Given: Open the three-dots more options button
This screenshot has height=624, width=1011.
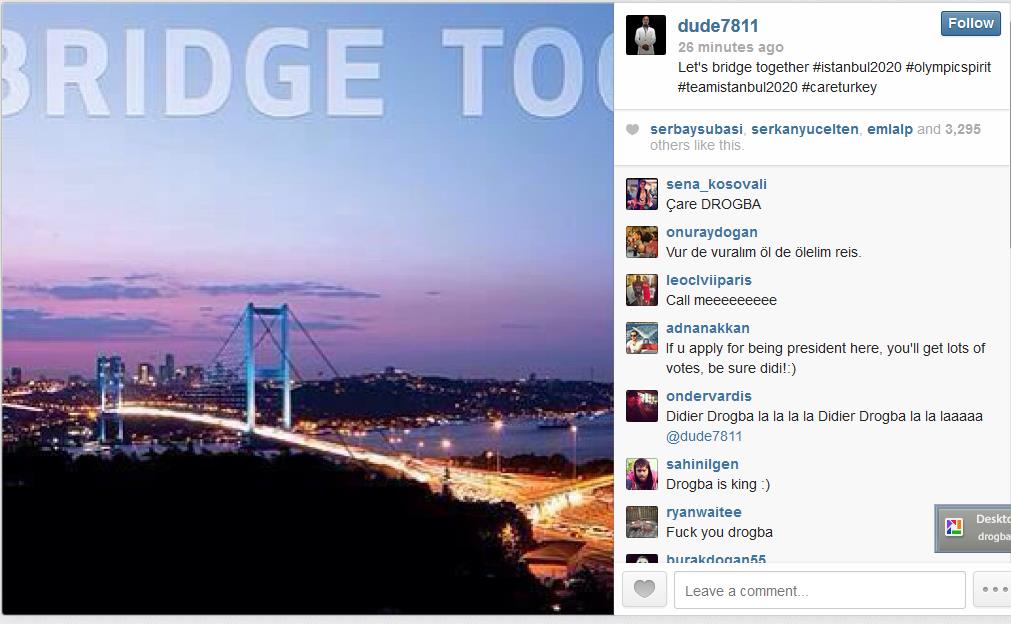Looking at the screenshot, I should 993,589.
